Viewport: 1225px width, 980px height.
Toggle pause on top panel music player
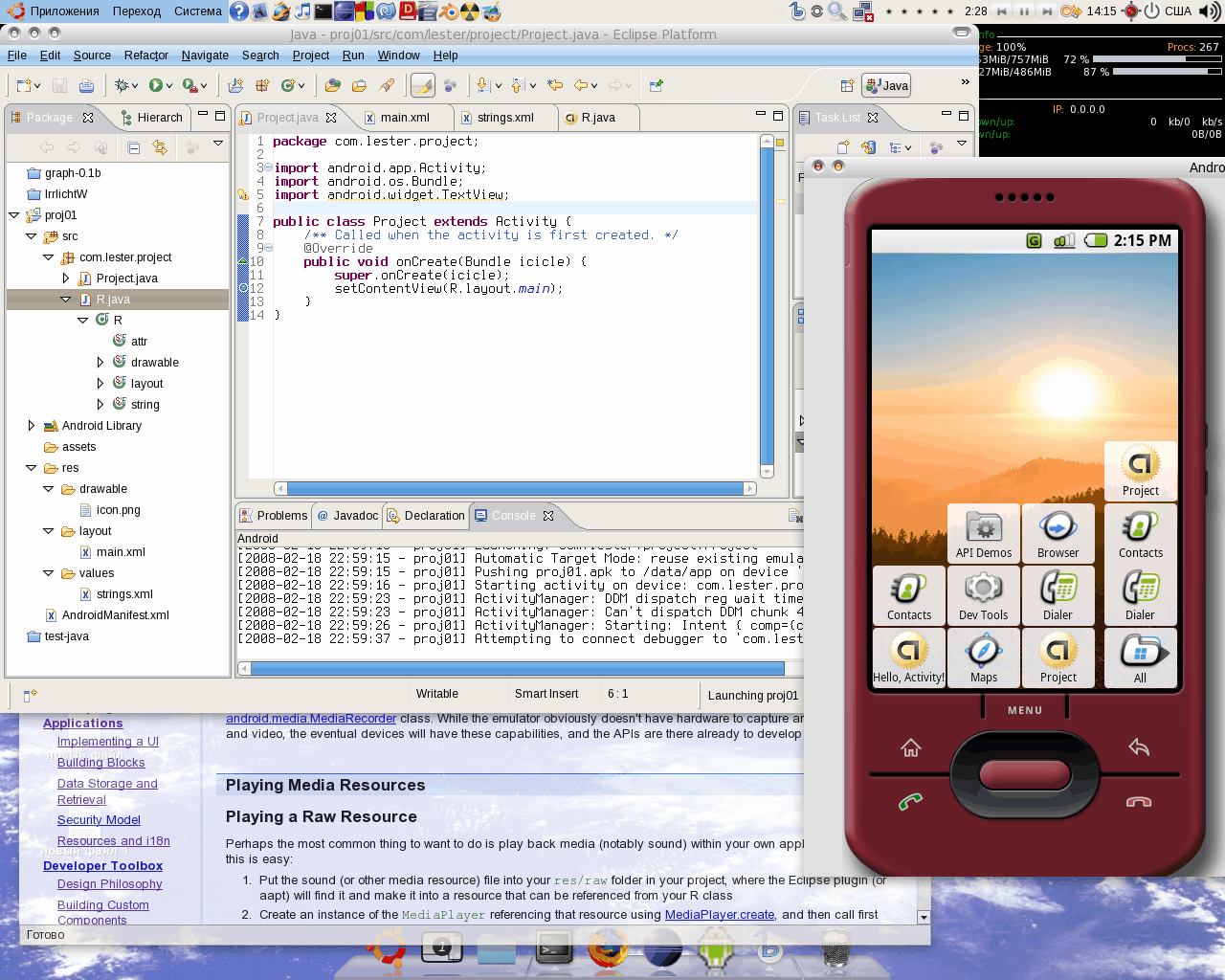click(x=1024, y=11)
